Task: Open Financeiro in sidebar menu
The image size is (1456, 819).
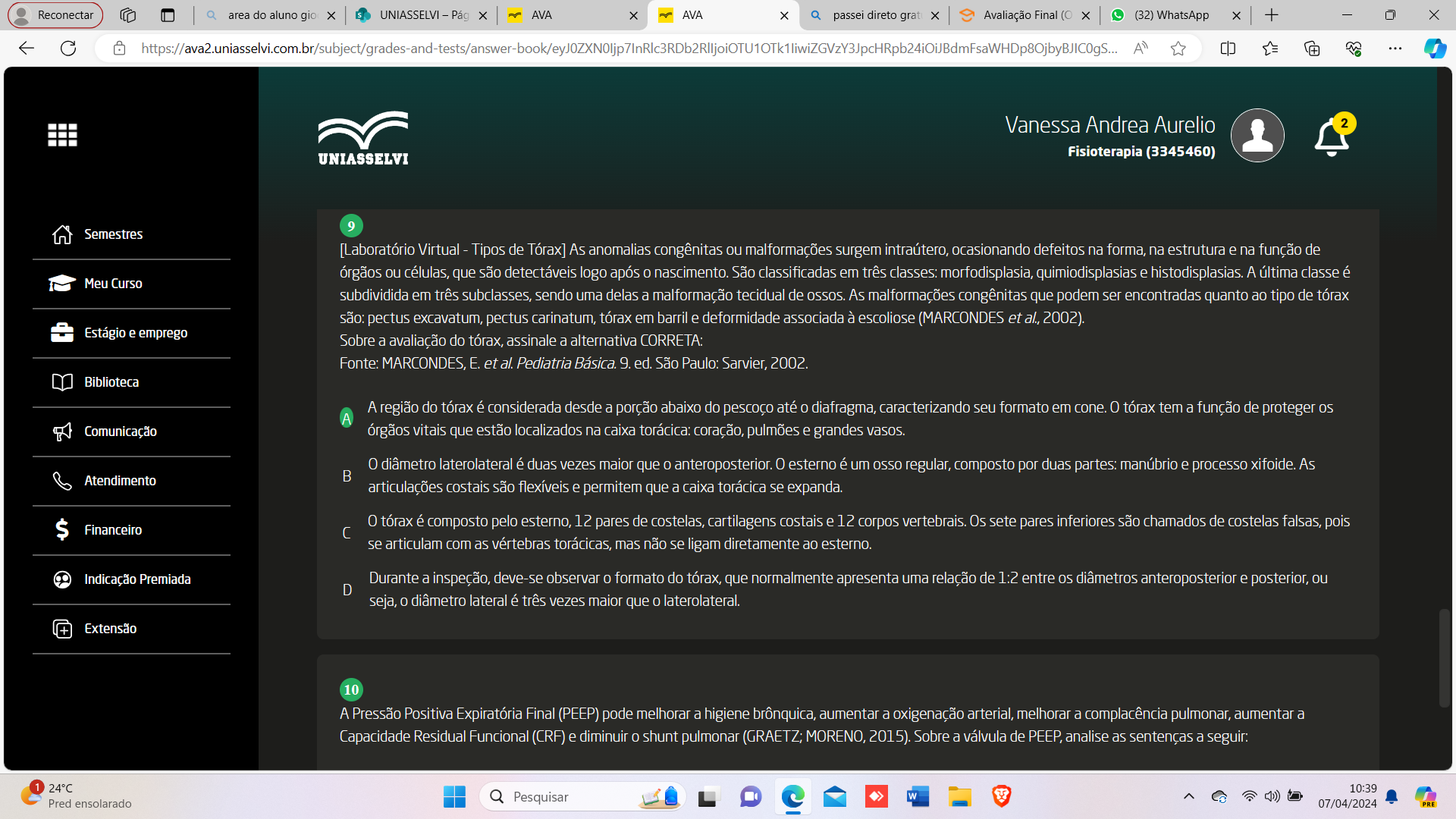Action: click(113, 530)
